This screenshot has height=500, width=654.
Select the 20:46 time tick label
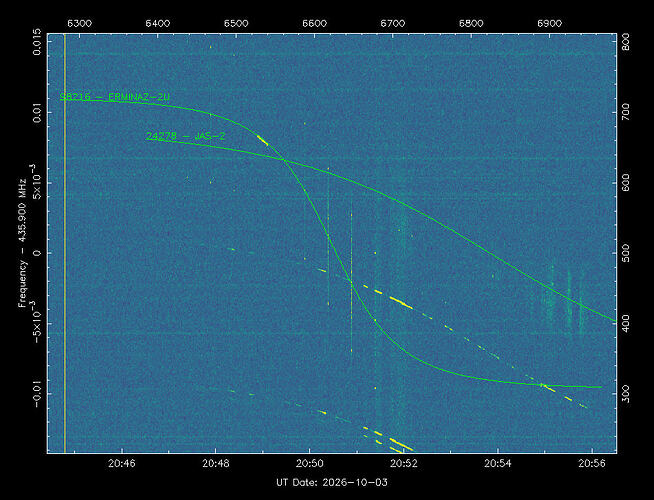tap(122, 463)
